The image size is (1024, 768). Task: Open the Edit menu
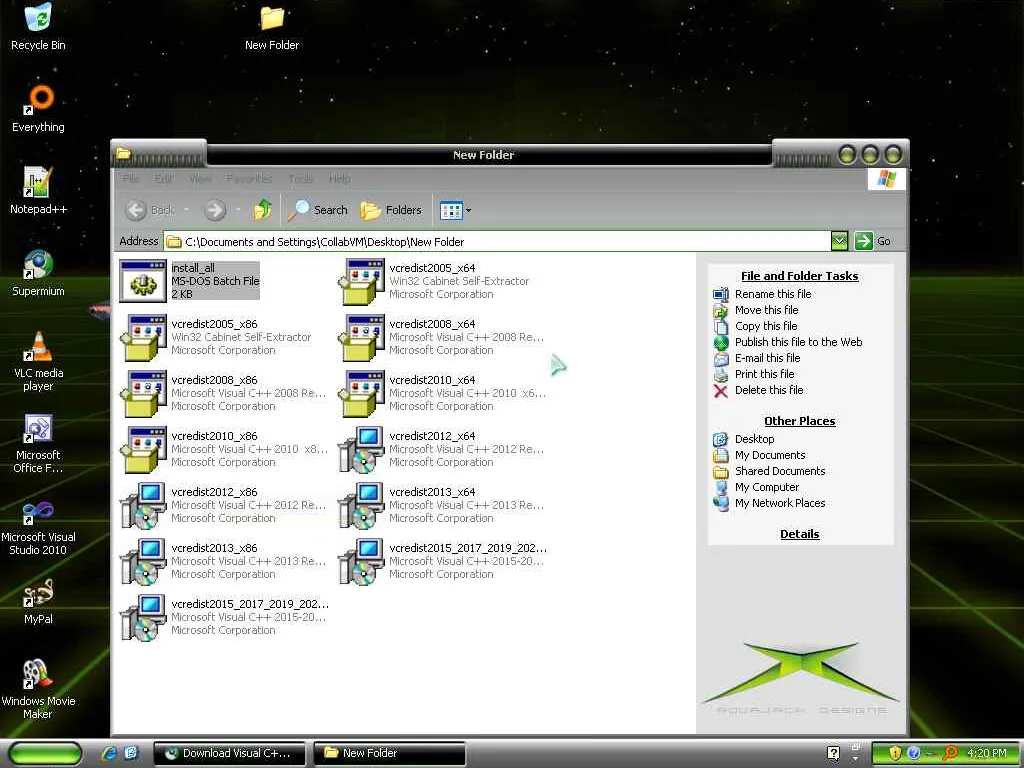pyautogui.click(x=163, y=178)
